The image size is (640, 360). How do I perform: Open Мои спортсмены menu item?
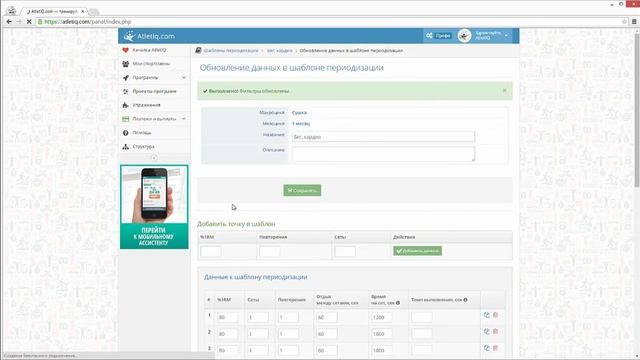(x=151, y=64)
